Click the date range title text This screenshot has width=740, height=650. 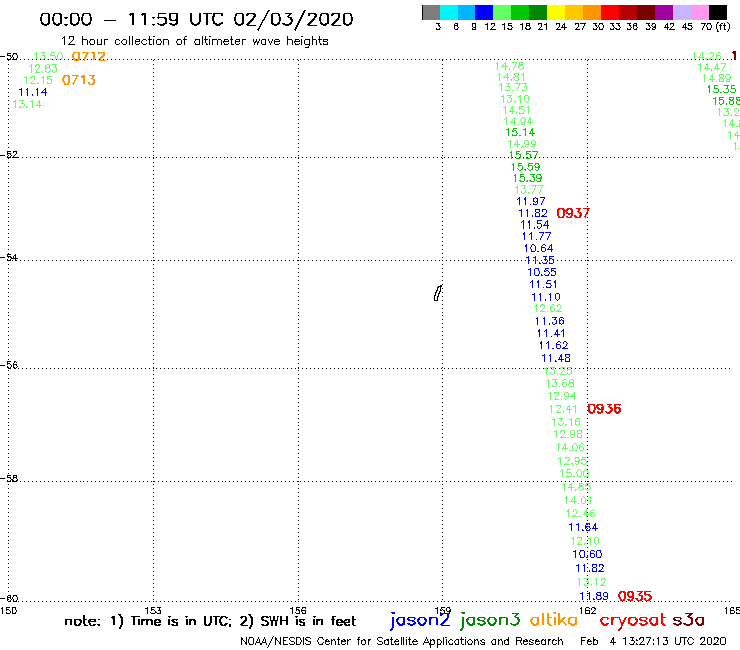point(196,20)
